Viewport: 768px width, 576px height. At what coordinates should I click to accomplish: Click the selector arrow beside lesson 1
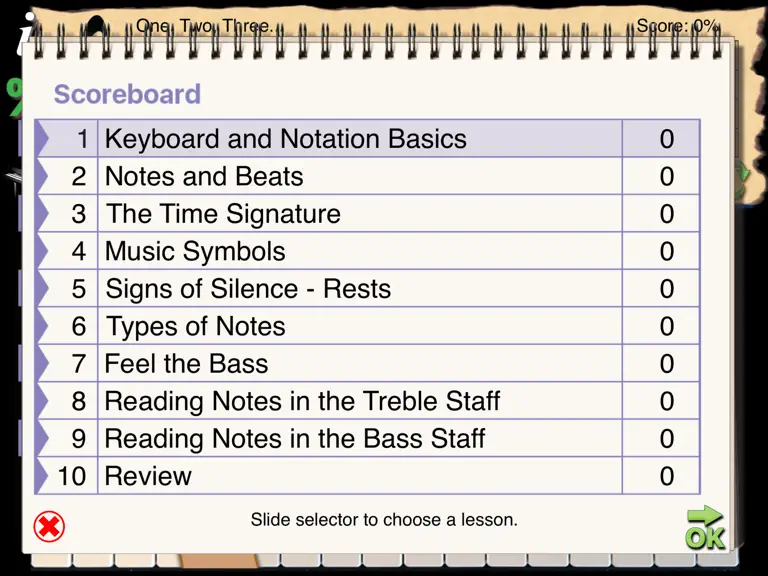(x=43, y=139)
